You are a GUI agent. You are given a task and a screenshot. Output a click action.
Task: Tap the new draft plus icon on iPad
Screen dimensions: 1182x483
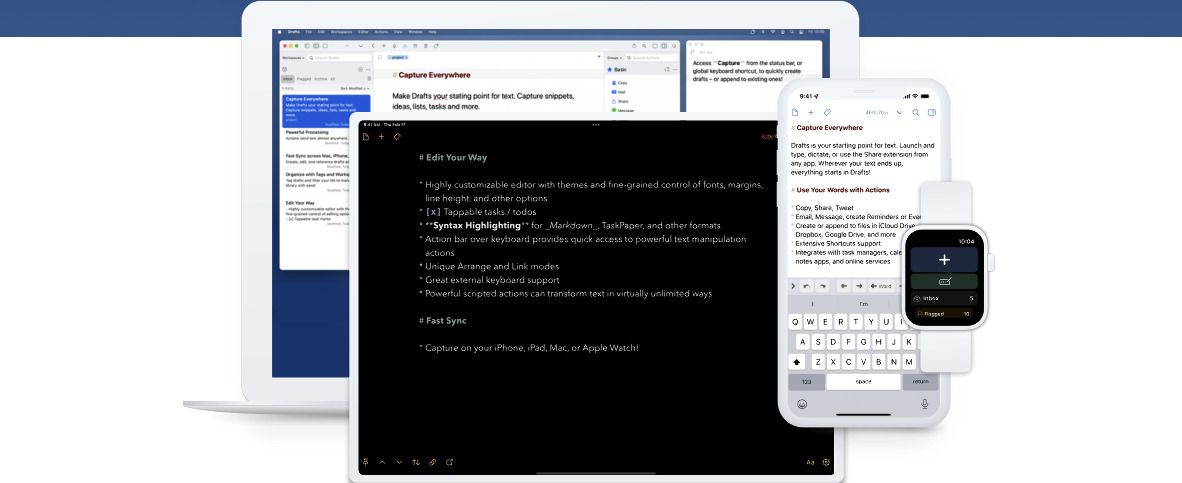tap(381, 137)
